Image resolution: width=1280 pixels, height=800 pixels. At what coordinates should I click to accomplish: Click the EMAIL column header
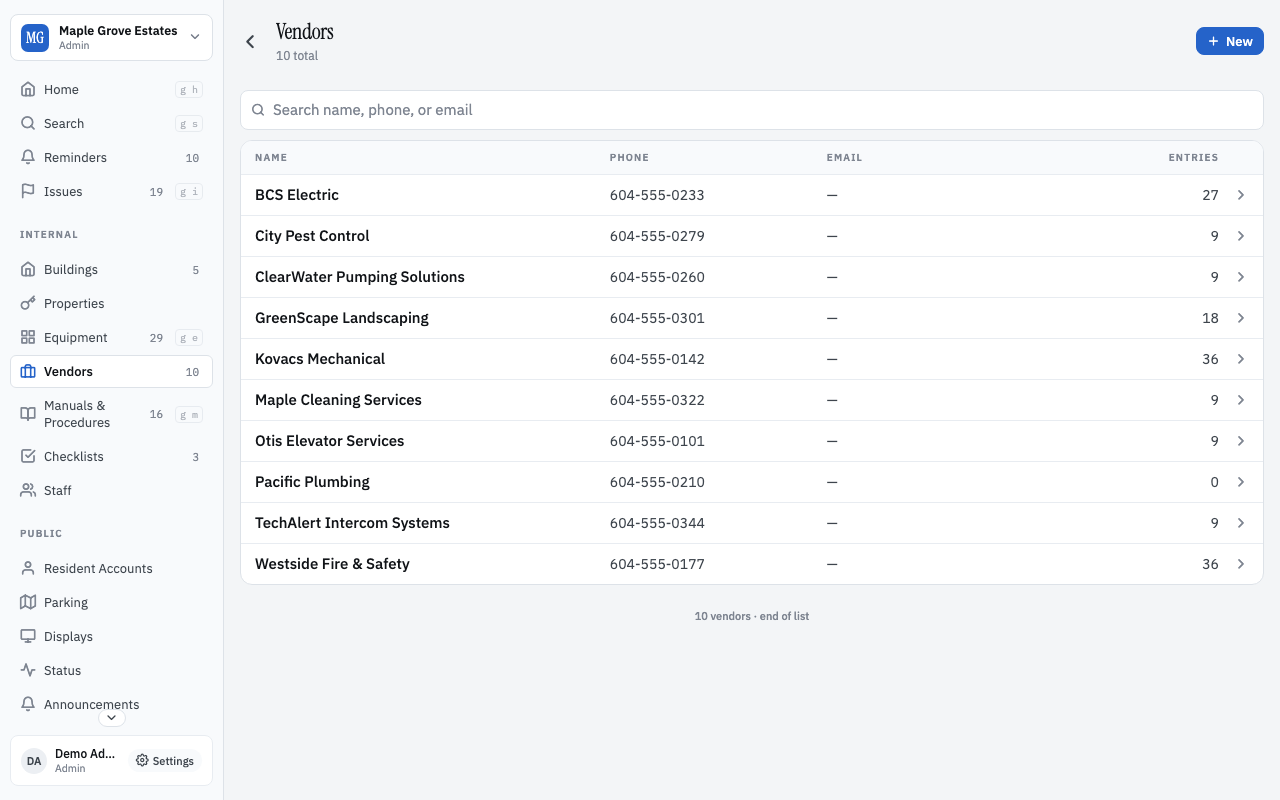[844, 158]
